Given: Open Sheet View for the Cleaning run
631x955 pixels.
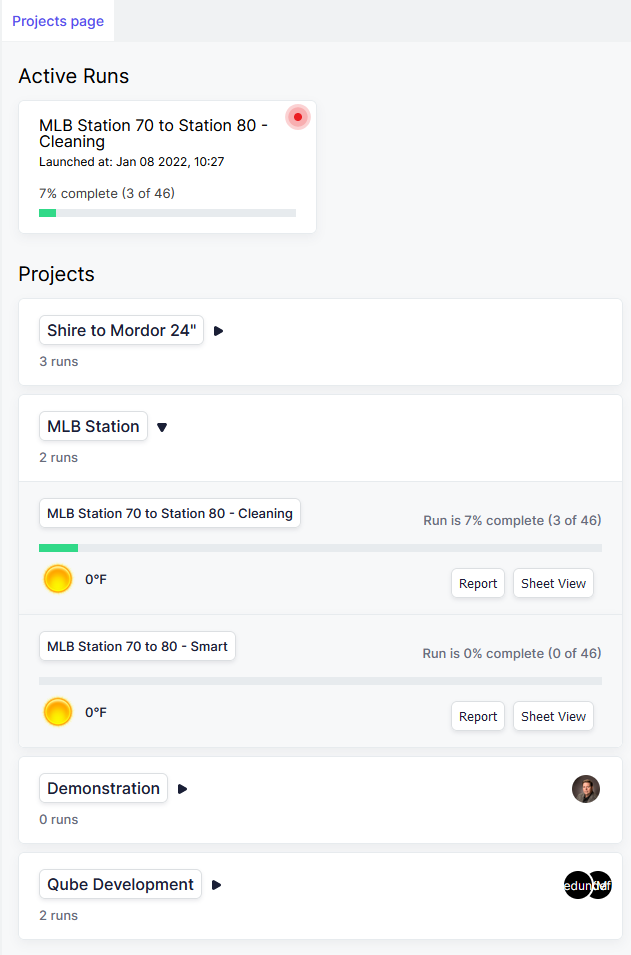Looking at the screenshot, I should tap(553, 584).
